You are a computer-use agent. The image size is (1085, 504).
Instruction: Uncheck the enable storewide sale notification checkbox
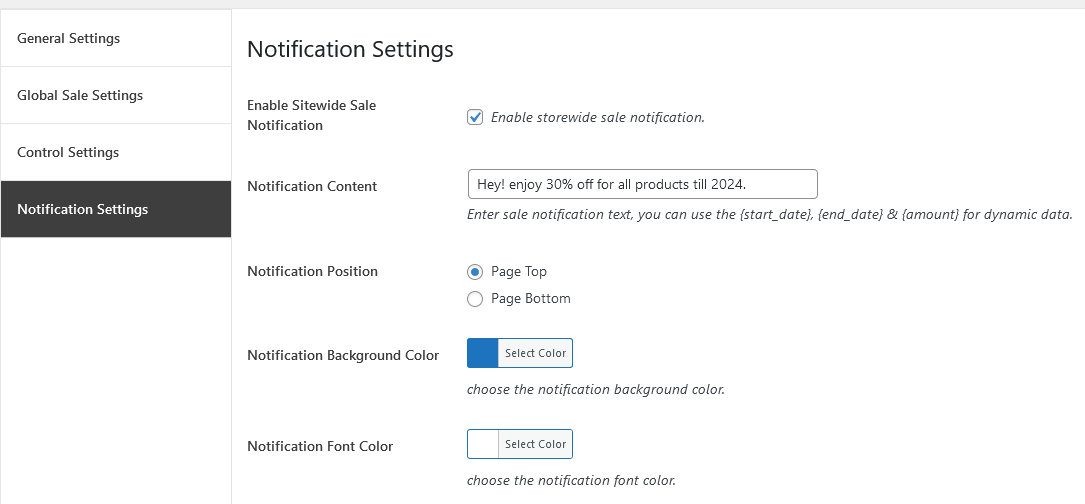click(475, 117)
